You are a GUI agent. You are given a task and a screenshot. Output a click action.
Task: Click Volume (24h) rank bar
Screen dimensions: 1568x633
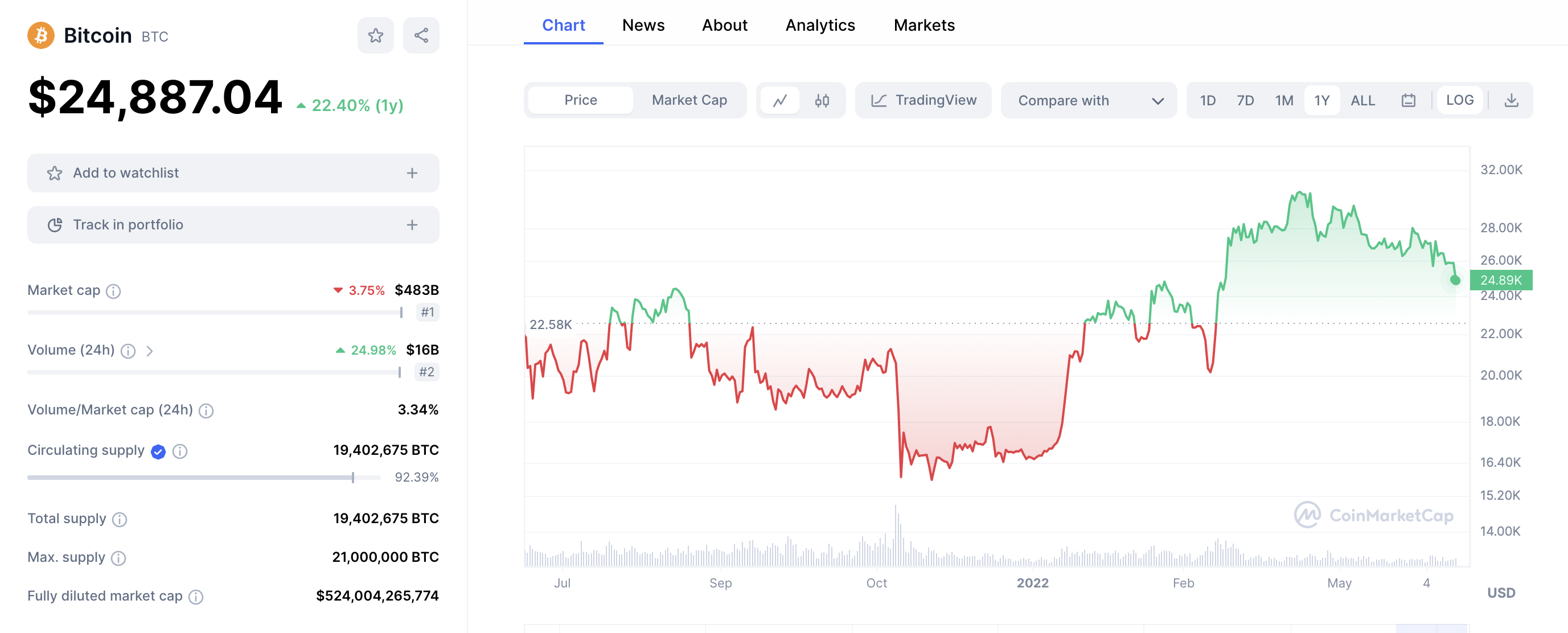tap(214, 372)
